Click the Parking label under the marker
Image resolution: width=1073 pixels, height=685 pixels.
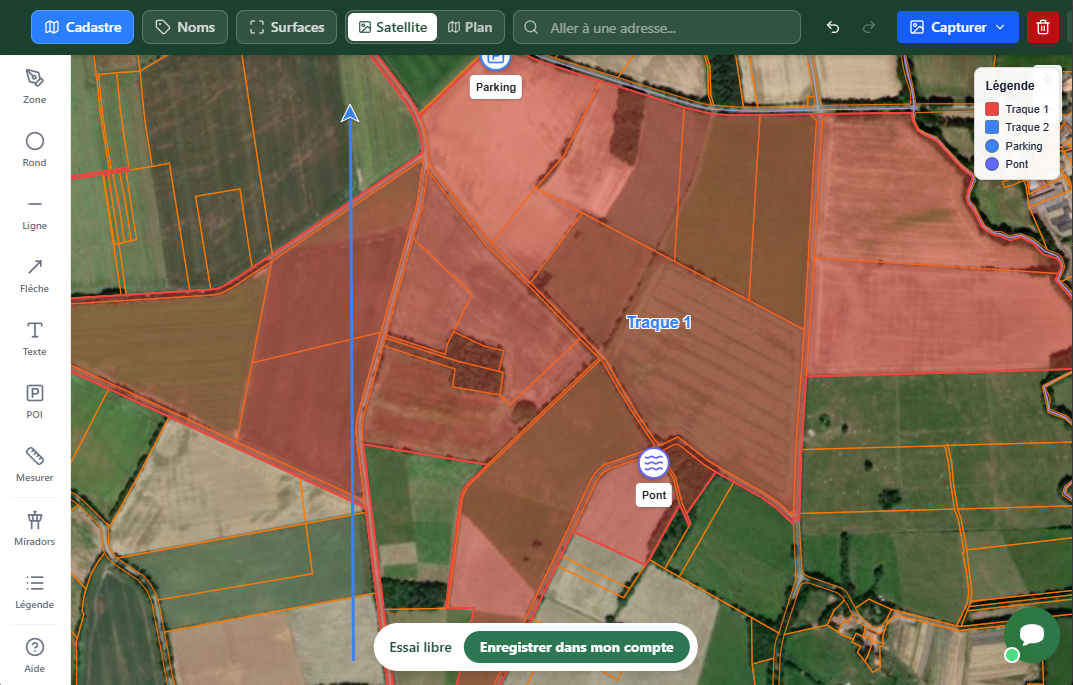pyautogui.click(x=495, y=87)
